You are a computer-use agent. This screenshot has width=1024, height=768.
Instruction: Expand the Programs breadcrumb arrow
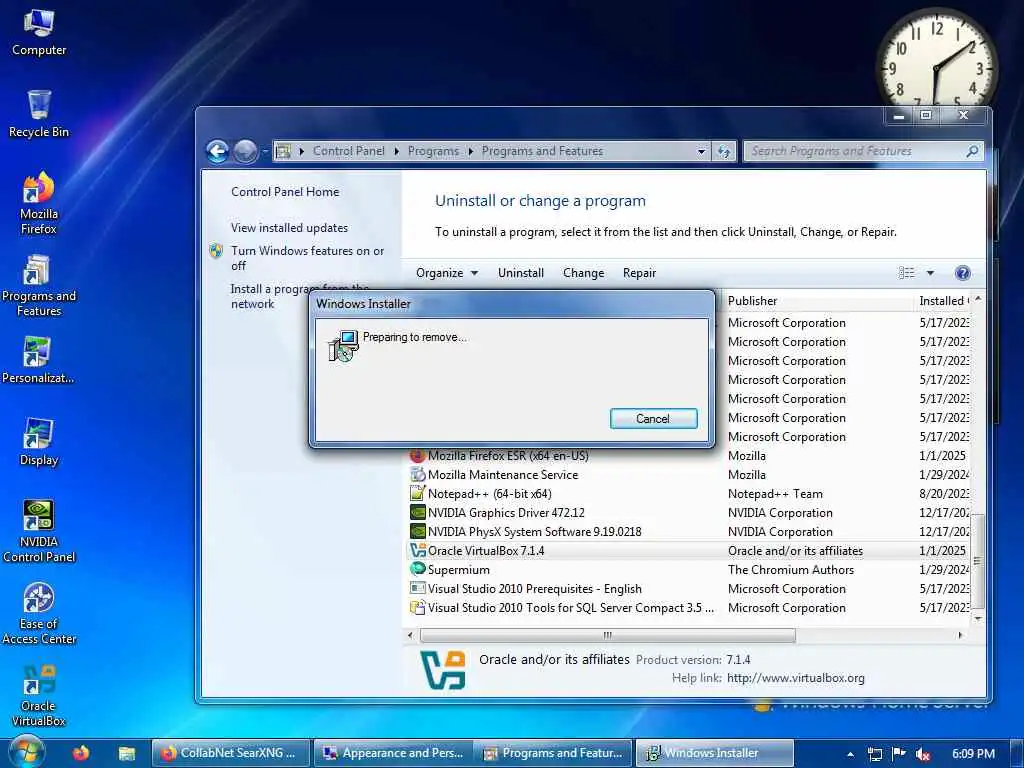[x=470, y=151]
